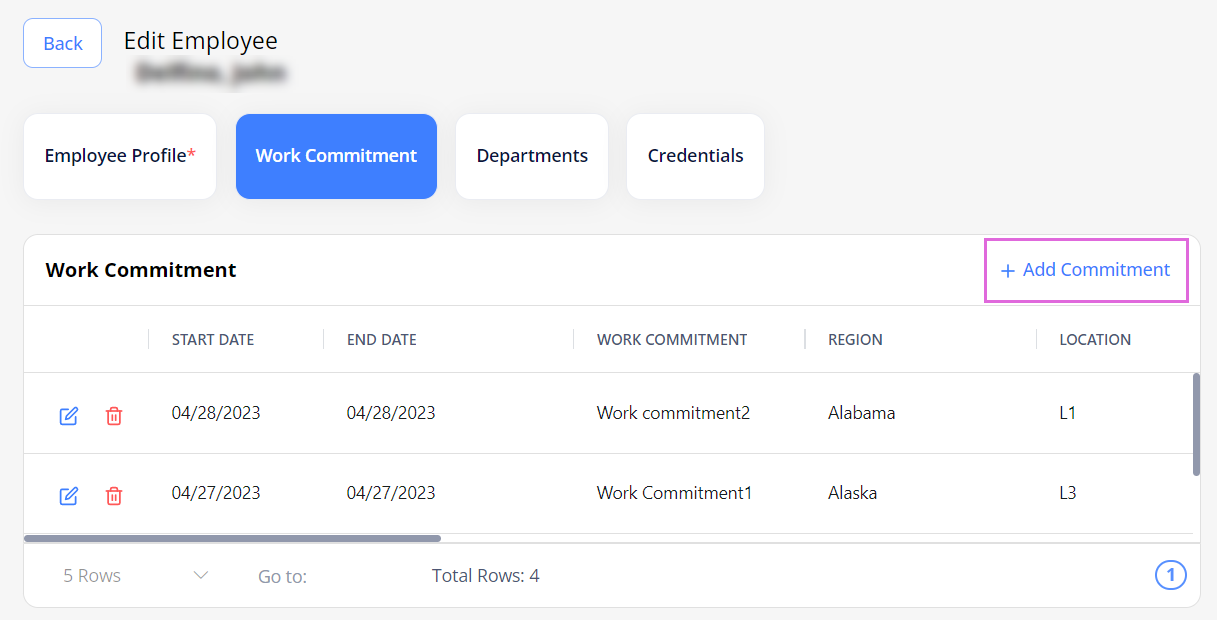Click the L1 location cell
1217x620 pixels.
click(1068, 413)
